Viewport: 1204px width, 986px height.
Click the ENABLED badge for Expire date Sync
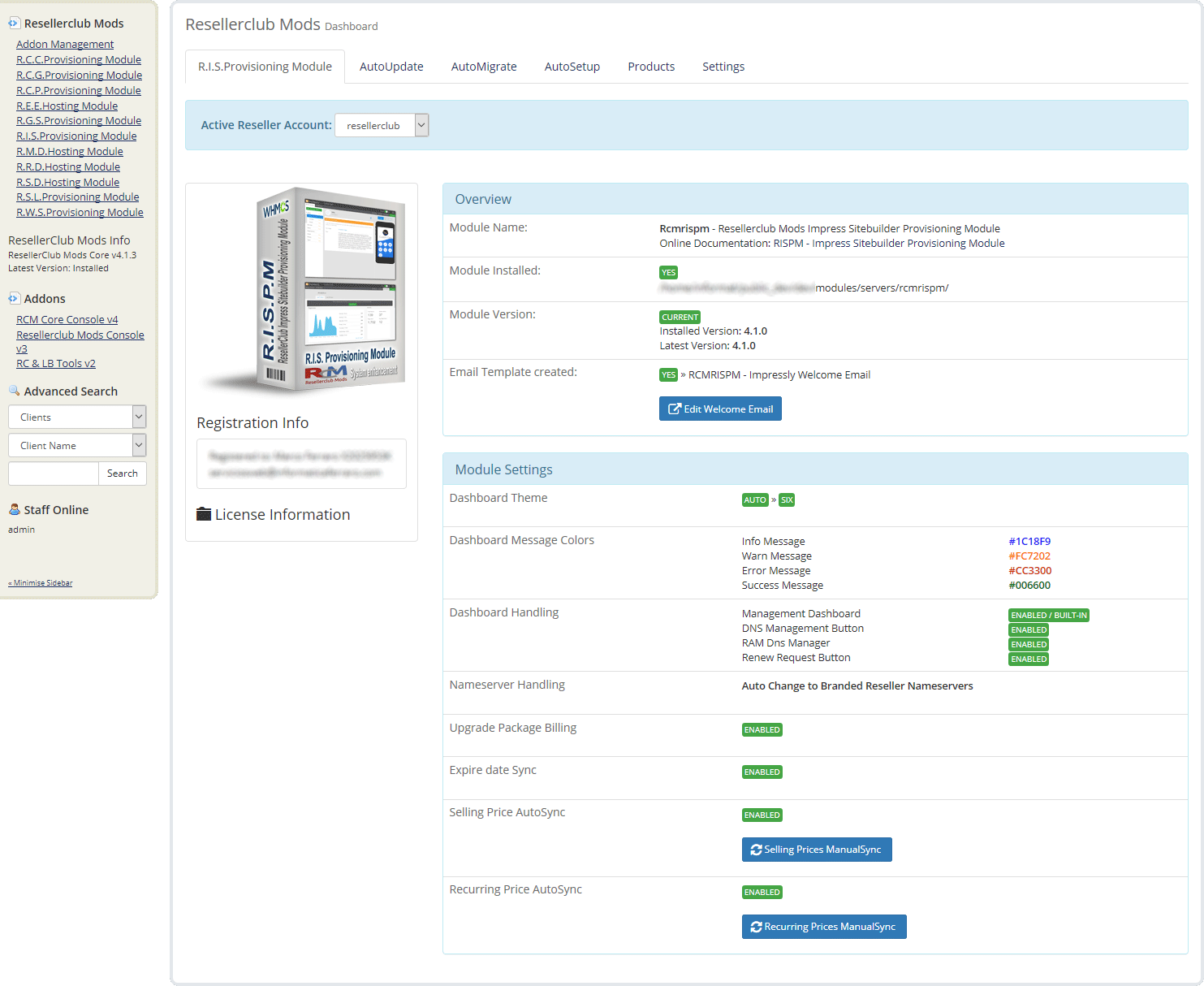[762, 772]
